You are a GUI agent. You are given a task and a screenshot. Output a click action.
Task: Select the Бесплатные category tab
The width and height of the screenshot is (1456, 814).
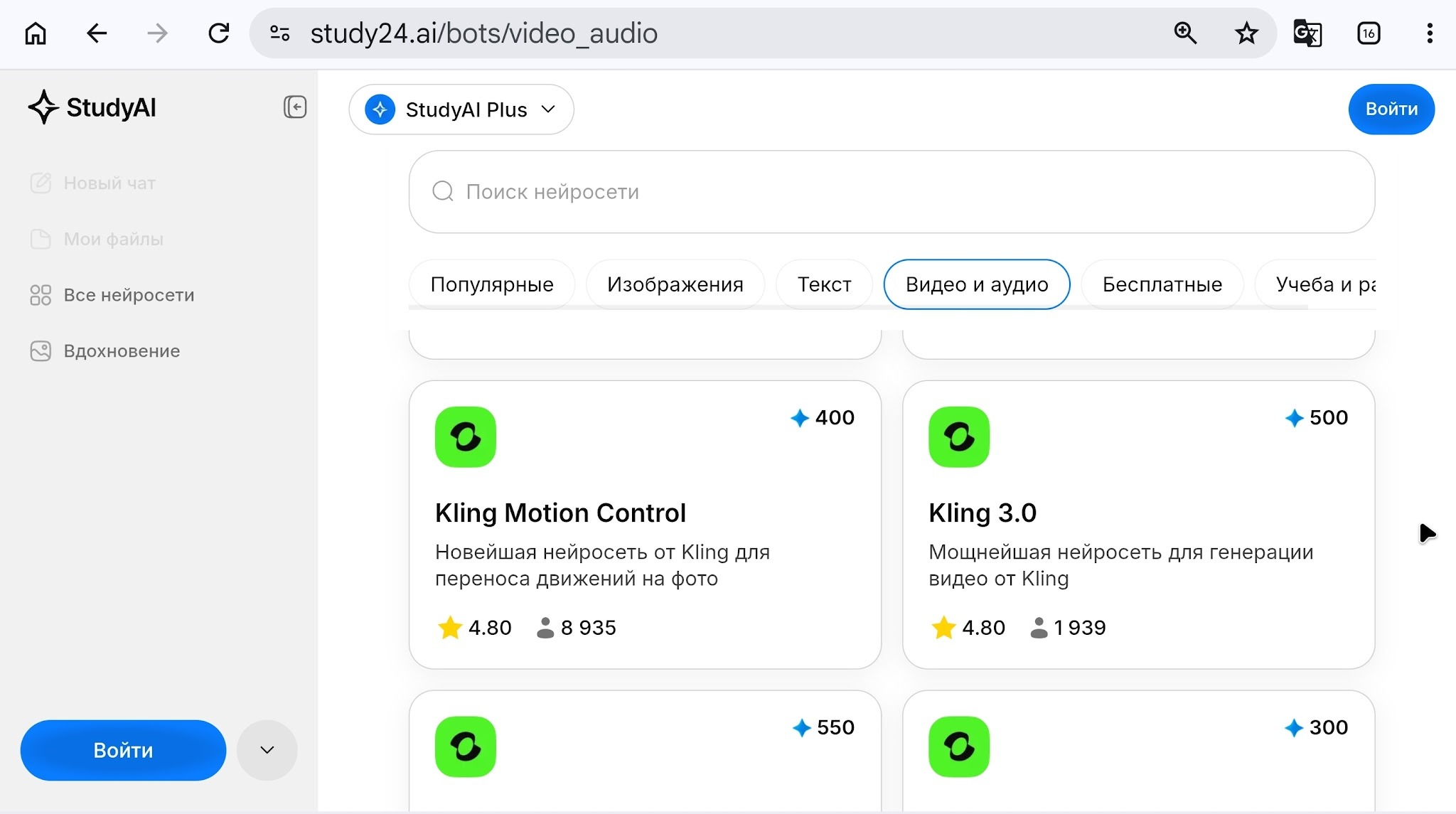pos(1162,284)
